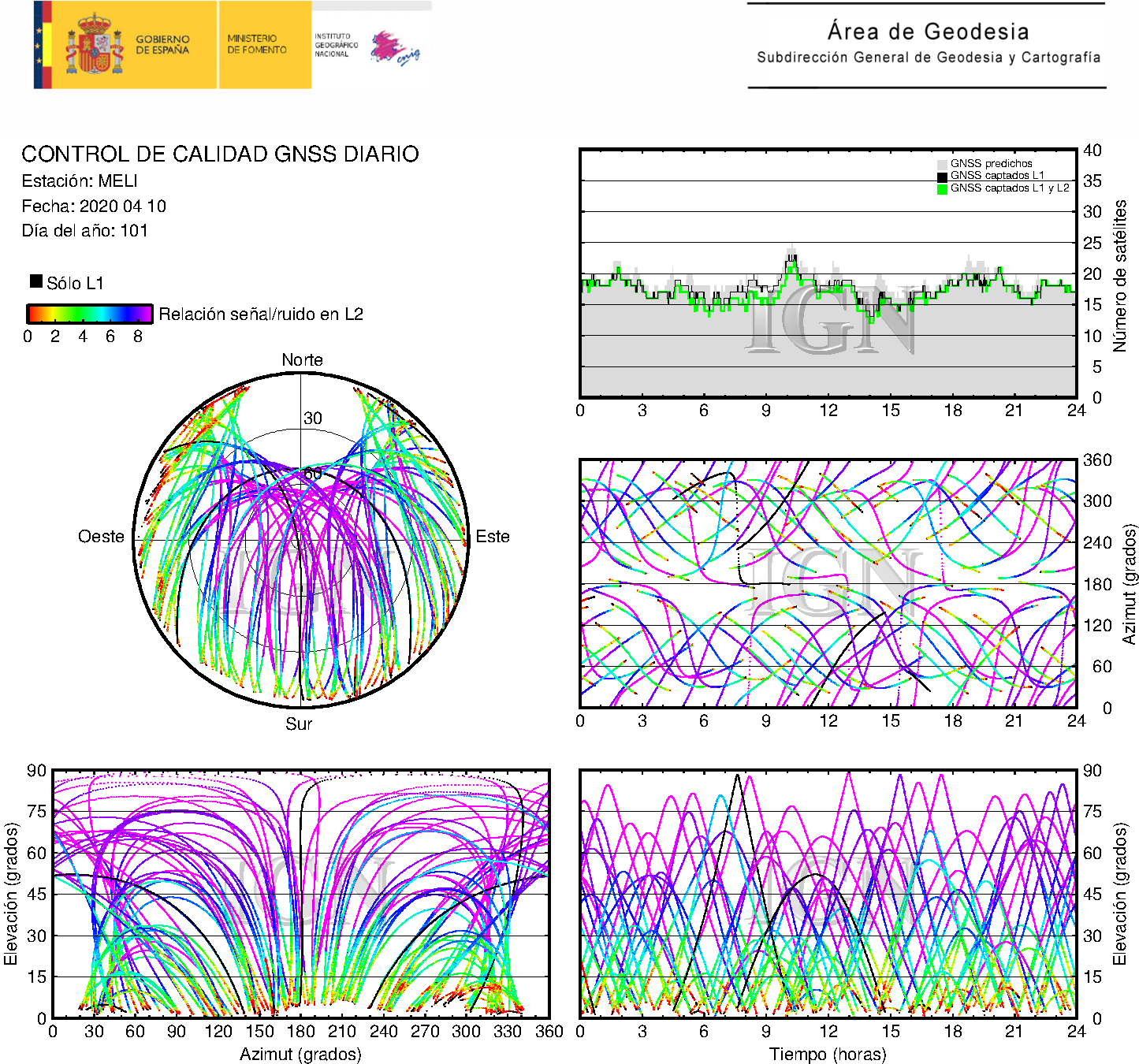Click the black Sólo L1 legend square
This screenshot has width=1139, height=1064.
(x=36, y=281)
